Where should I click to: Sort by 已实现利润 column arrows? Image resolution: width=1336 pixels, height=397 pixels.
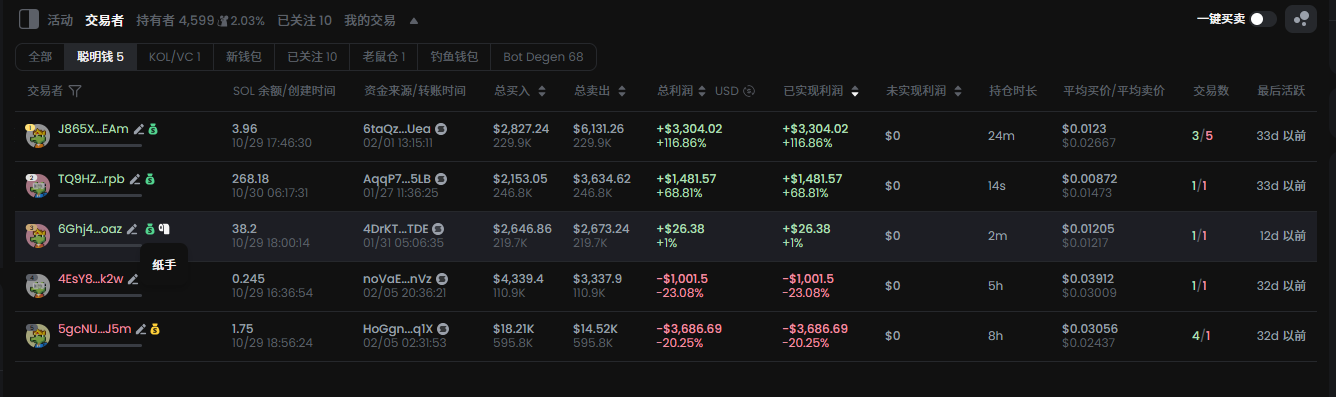click(x=855, y=91)
